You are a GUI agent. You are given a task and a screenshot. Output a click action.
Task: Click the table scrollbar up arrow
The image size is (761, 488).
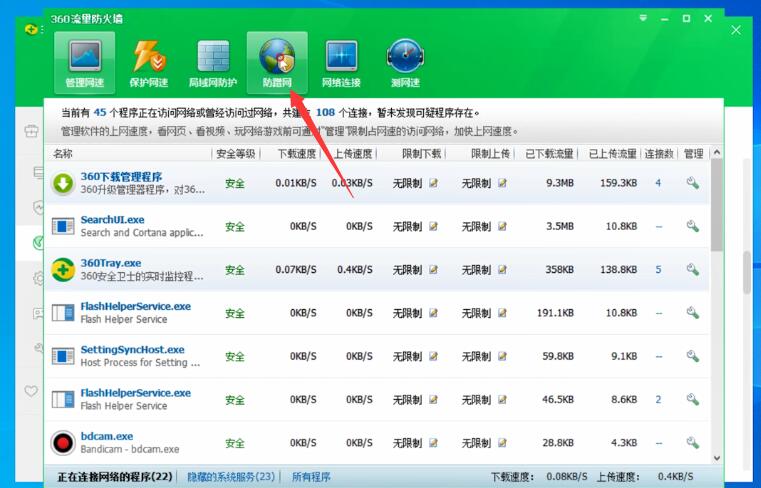[x=717, y=153]
